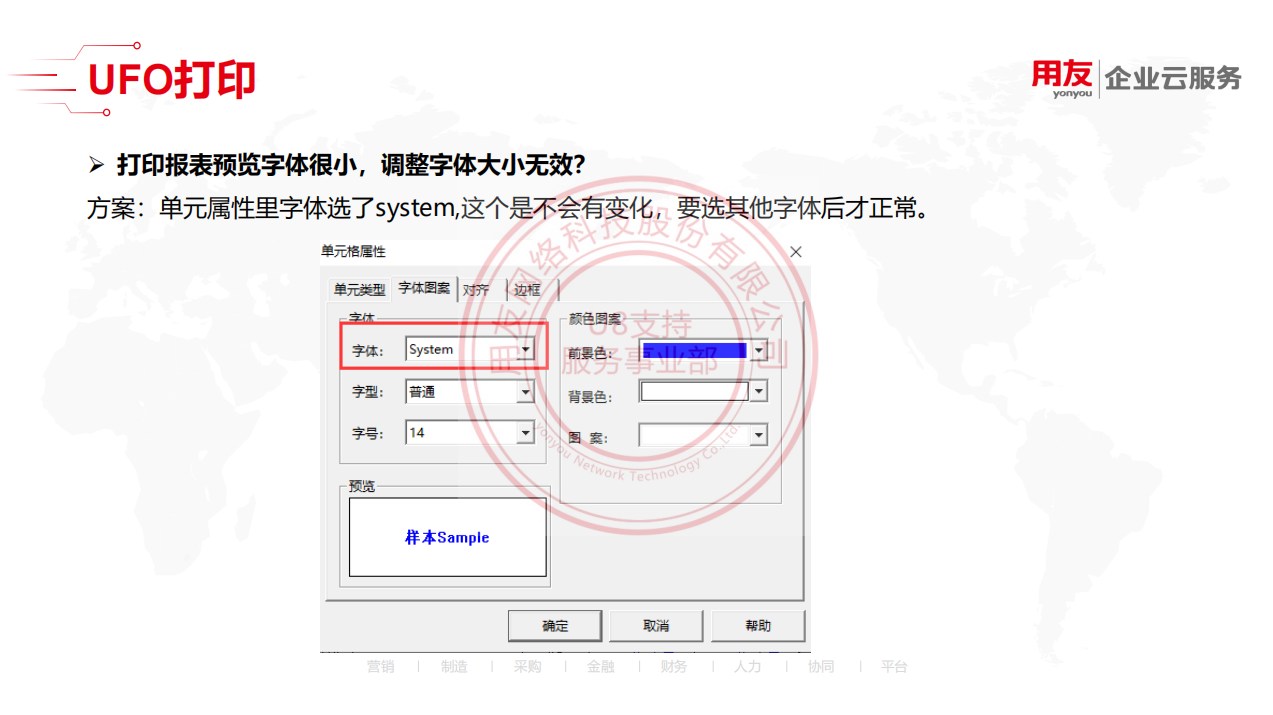The width and height of the screenshot is (1273, 715).
Task: Click the 金融 footer label
Action: point(601,666)
